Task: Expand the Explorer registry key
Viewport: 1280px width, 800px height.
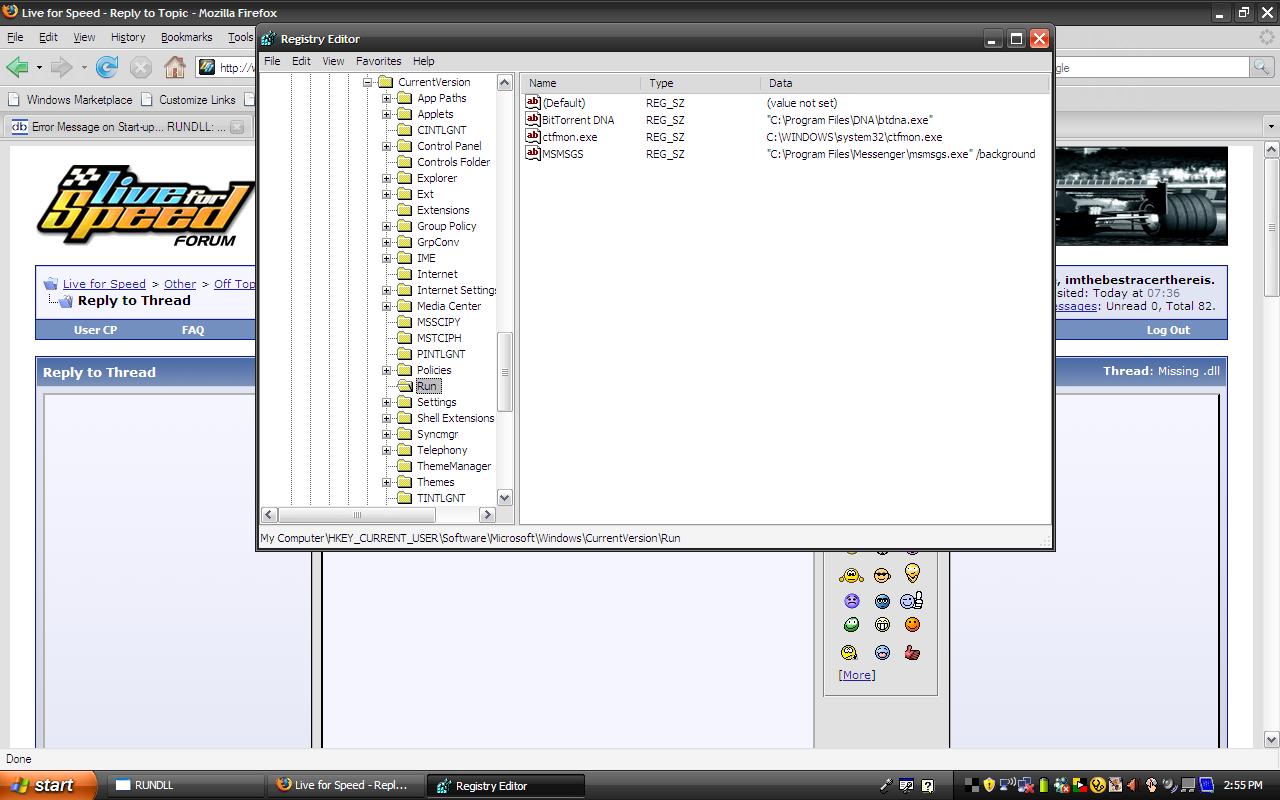Action: pyautogui.click(x=386, y=178)
